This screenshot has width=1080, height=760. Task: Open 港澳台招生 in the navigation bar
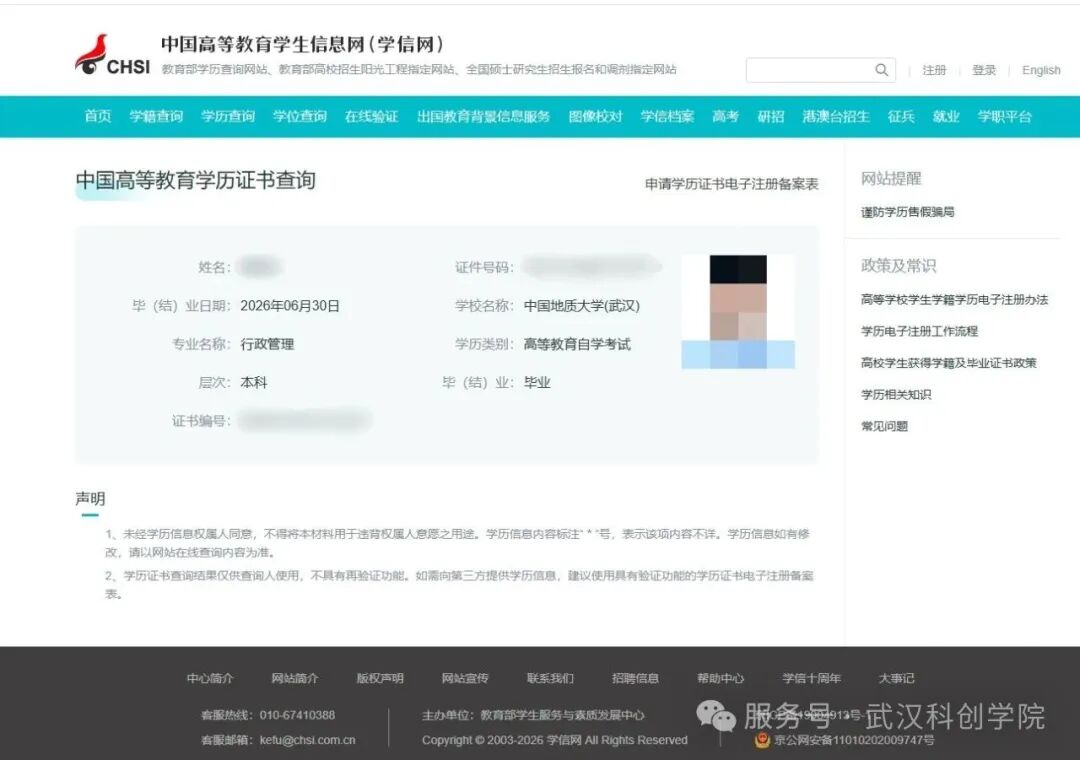click(x=835, y=116)
